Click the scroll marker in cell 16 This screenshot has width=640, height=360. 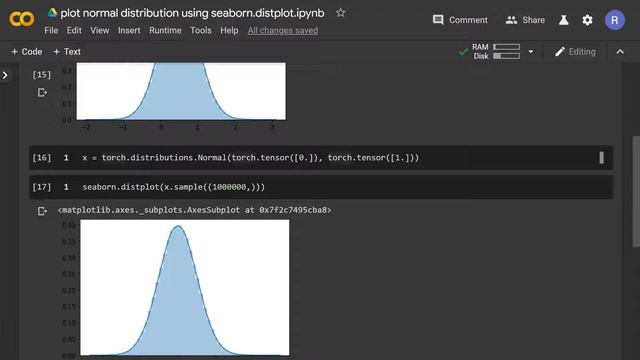tap(601, 158)
